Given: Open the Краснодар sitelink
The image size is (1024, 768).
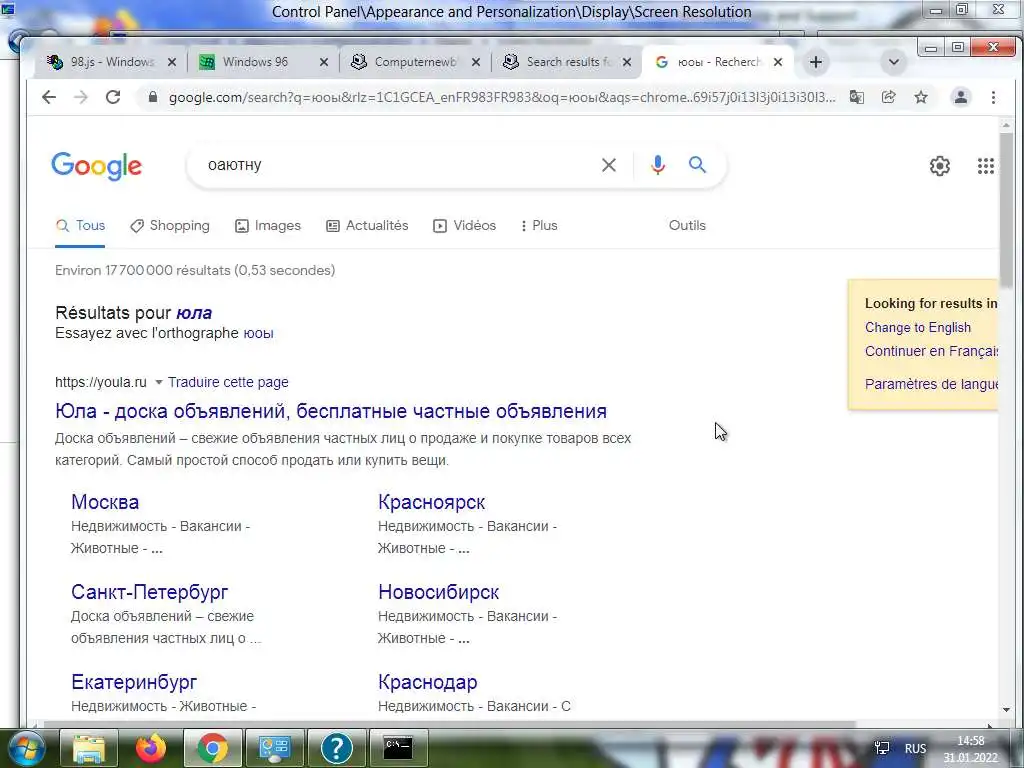Looking at the screenshot, I should 428,682.
